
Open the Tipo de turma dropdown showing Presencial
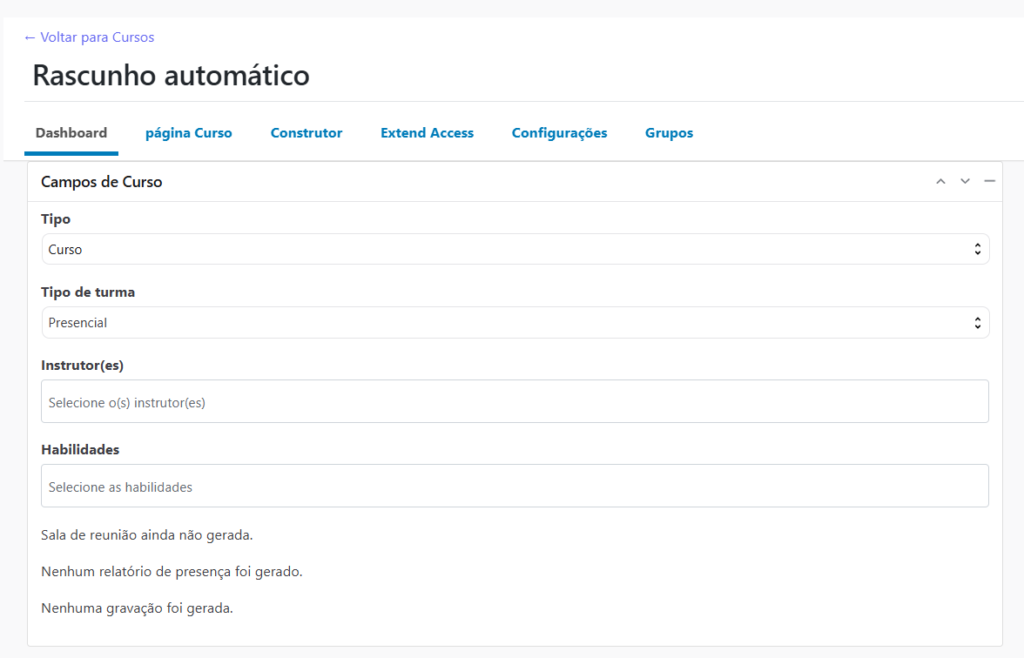tap(515, 323)
